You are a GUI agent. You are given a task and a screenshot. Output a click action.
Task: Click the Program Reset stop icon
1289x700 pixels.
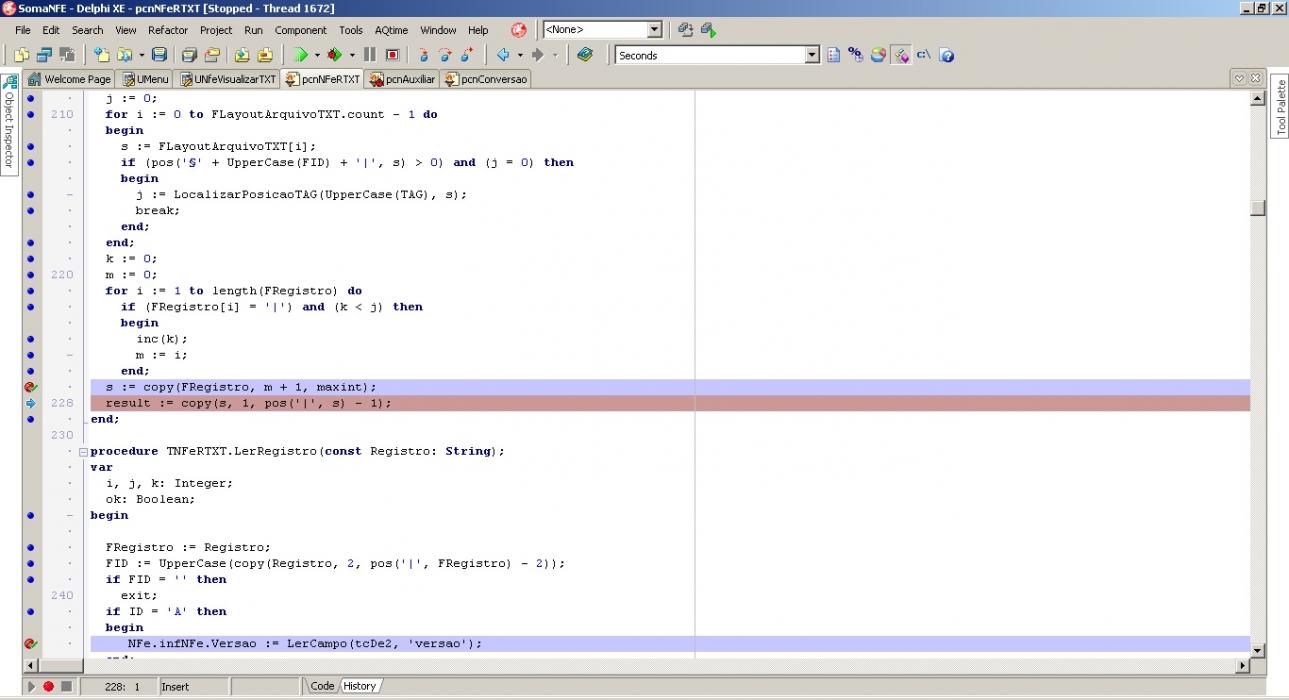392,55
